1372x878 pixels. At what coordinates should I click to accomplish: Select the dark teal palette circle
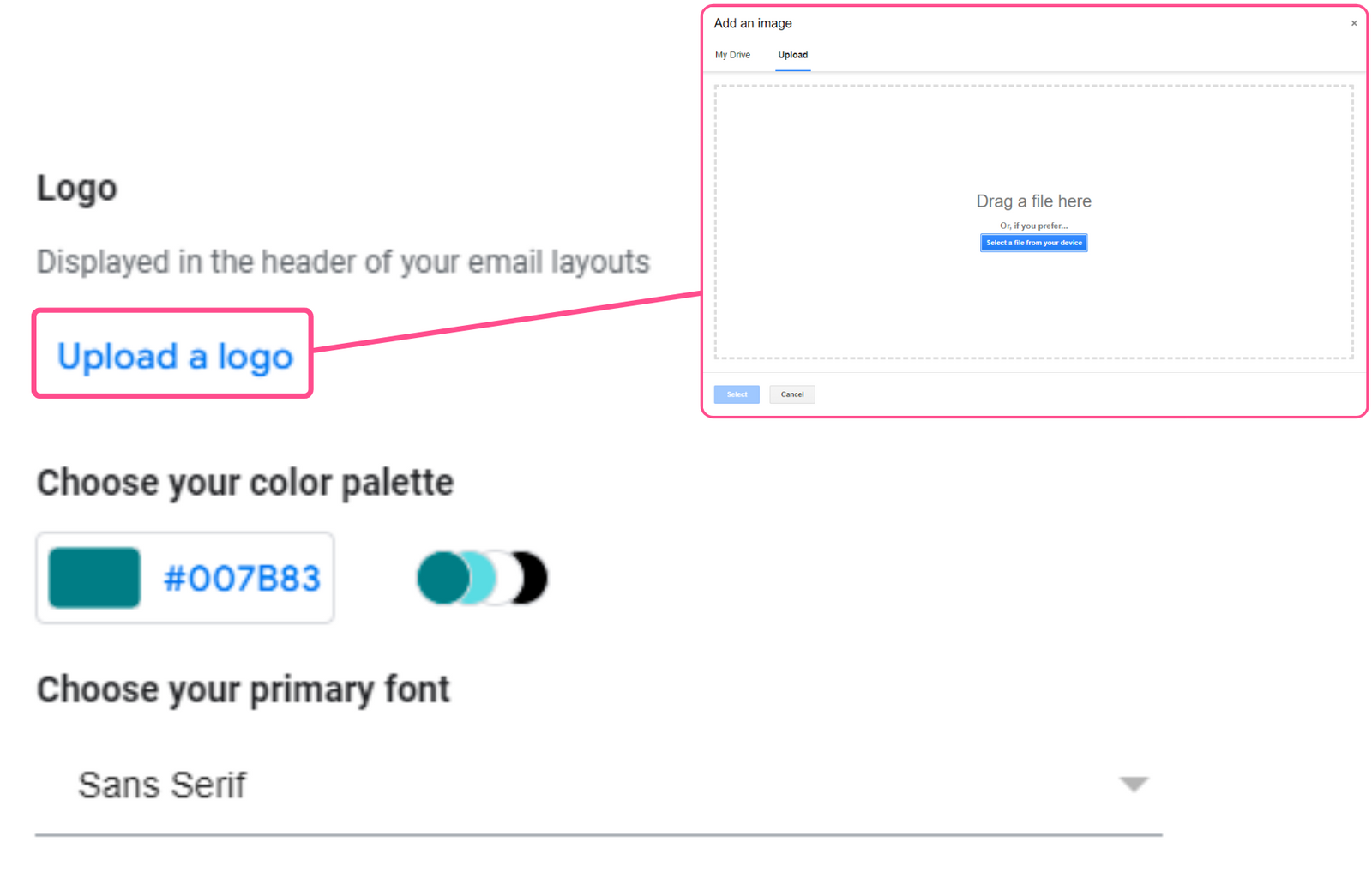(442, 578)
